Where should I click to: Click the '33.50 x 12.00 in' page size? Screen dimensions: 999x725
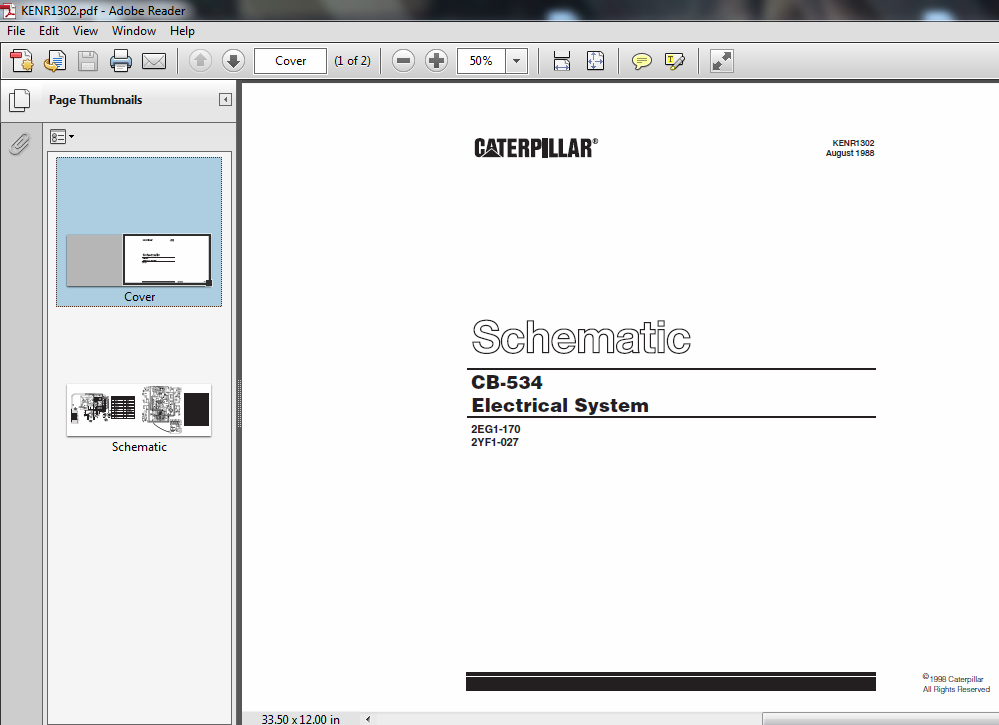point(301,719)
